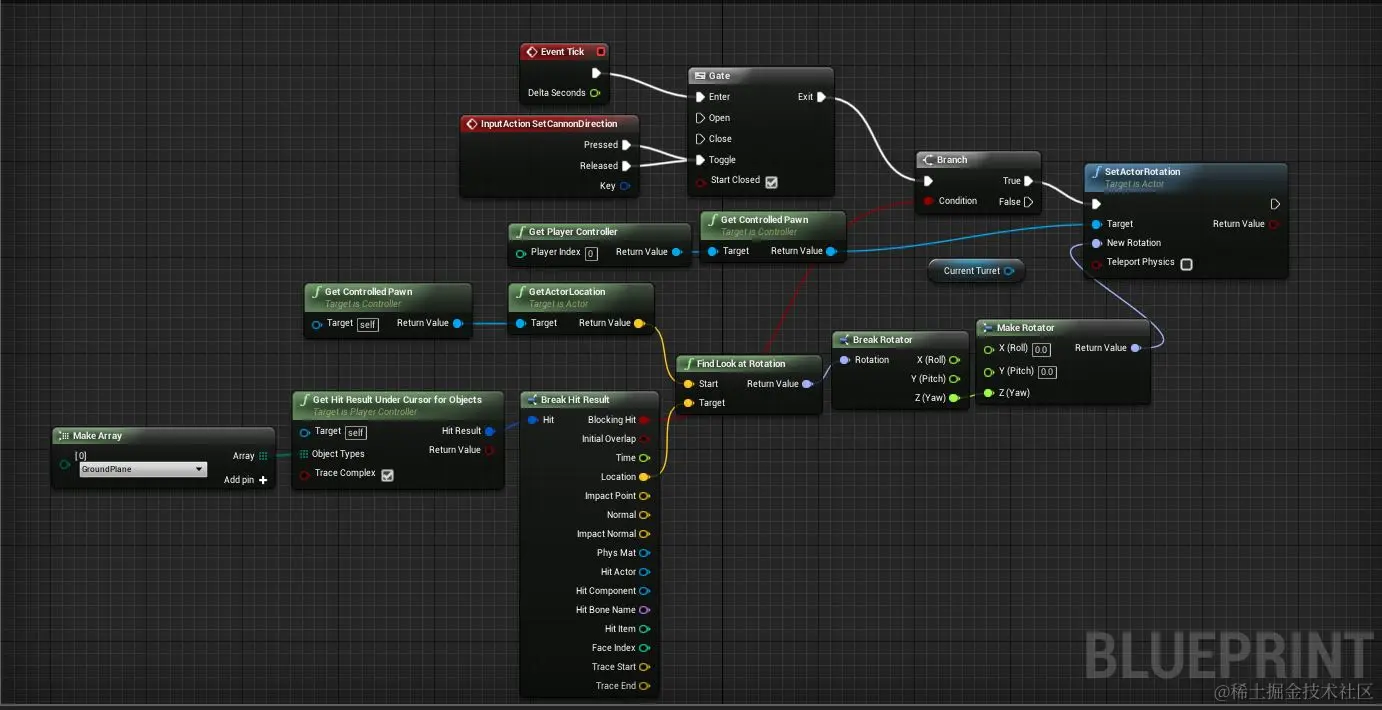Click the Event Tick red delegate pin
The height and width of the screenshot is (710, 1382).
pos(600,52)
